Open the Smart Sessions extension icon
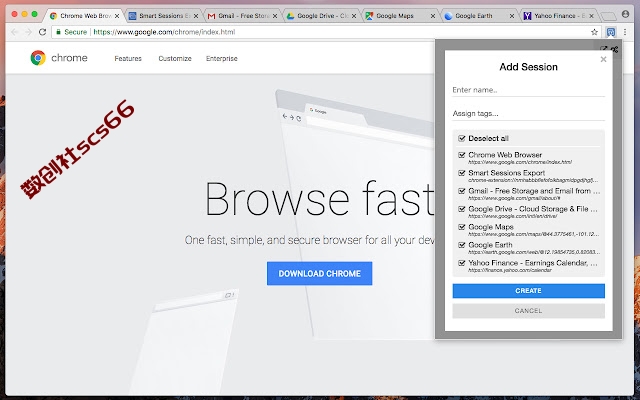The height and width of the screenshot is (400, 640). pyautogui.click(x=611, y=32)
